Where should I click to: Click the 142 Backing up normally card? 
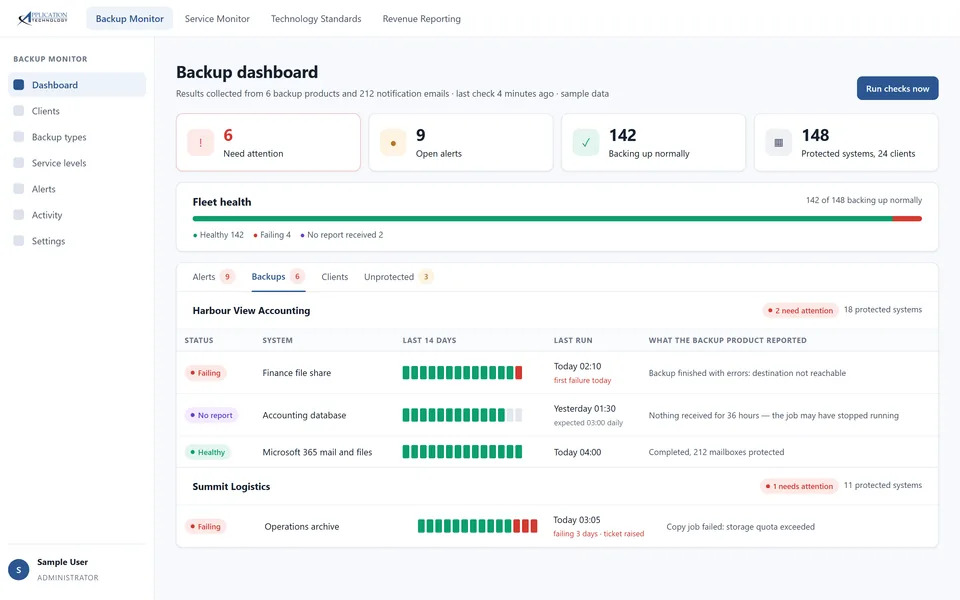coord(654,142)
